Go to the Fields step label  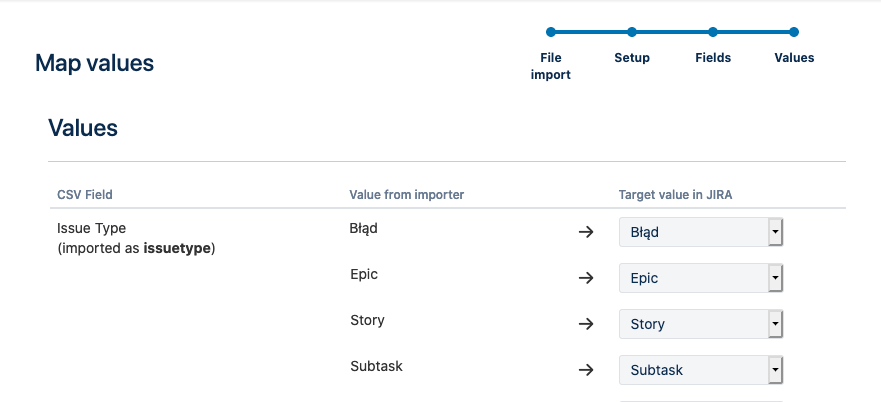[x=712, y=58]
